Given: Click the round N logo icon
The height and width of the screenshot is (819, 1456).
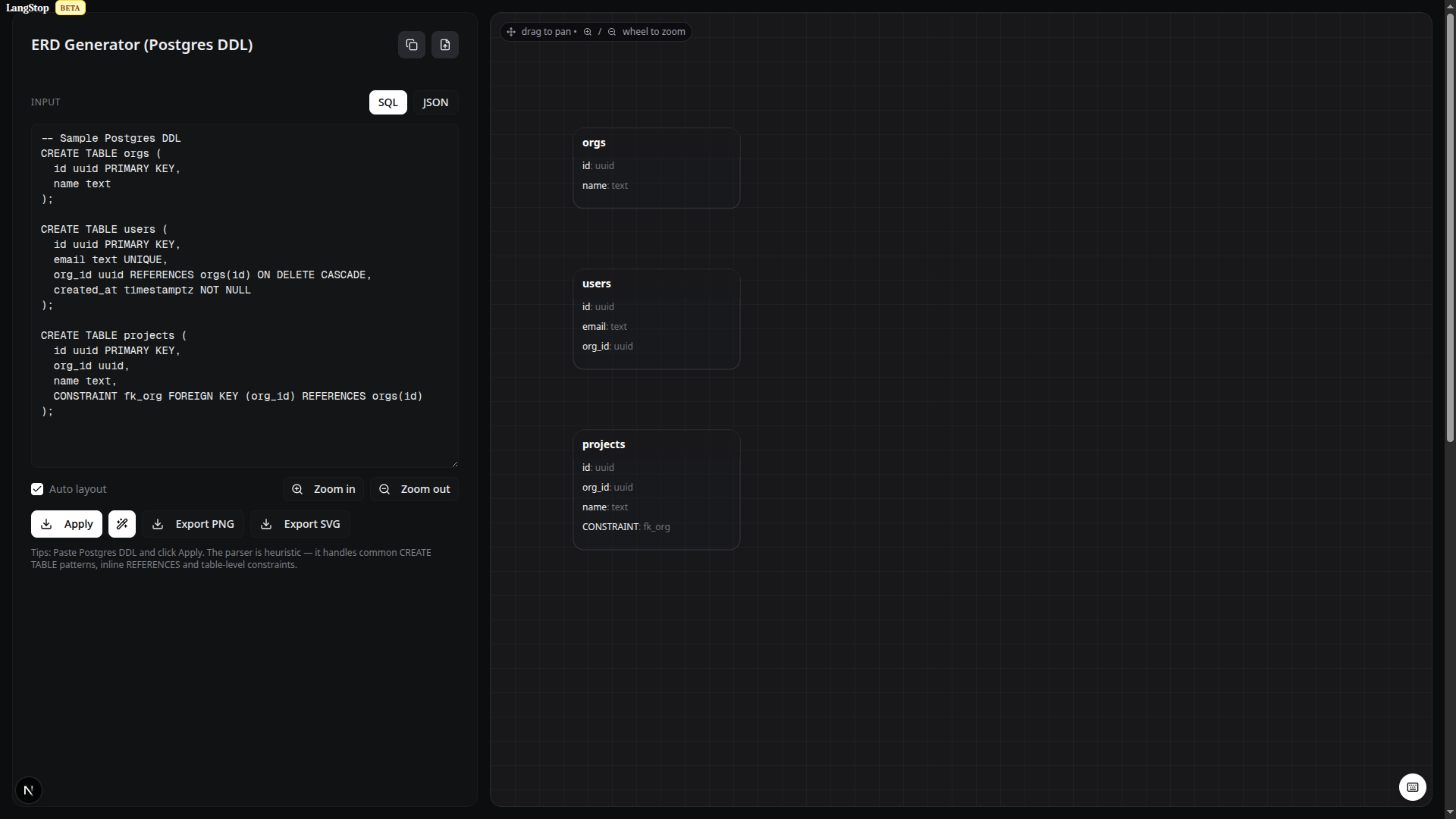Looking at the screenshot, I should click(29, 790).
